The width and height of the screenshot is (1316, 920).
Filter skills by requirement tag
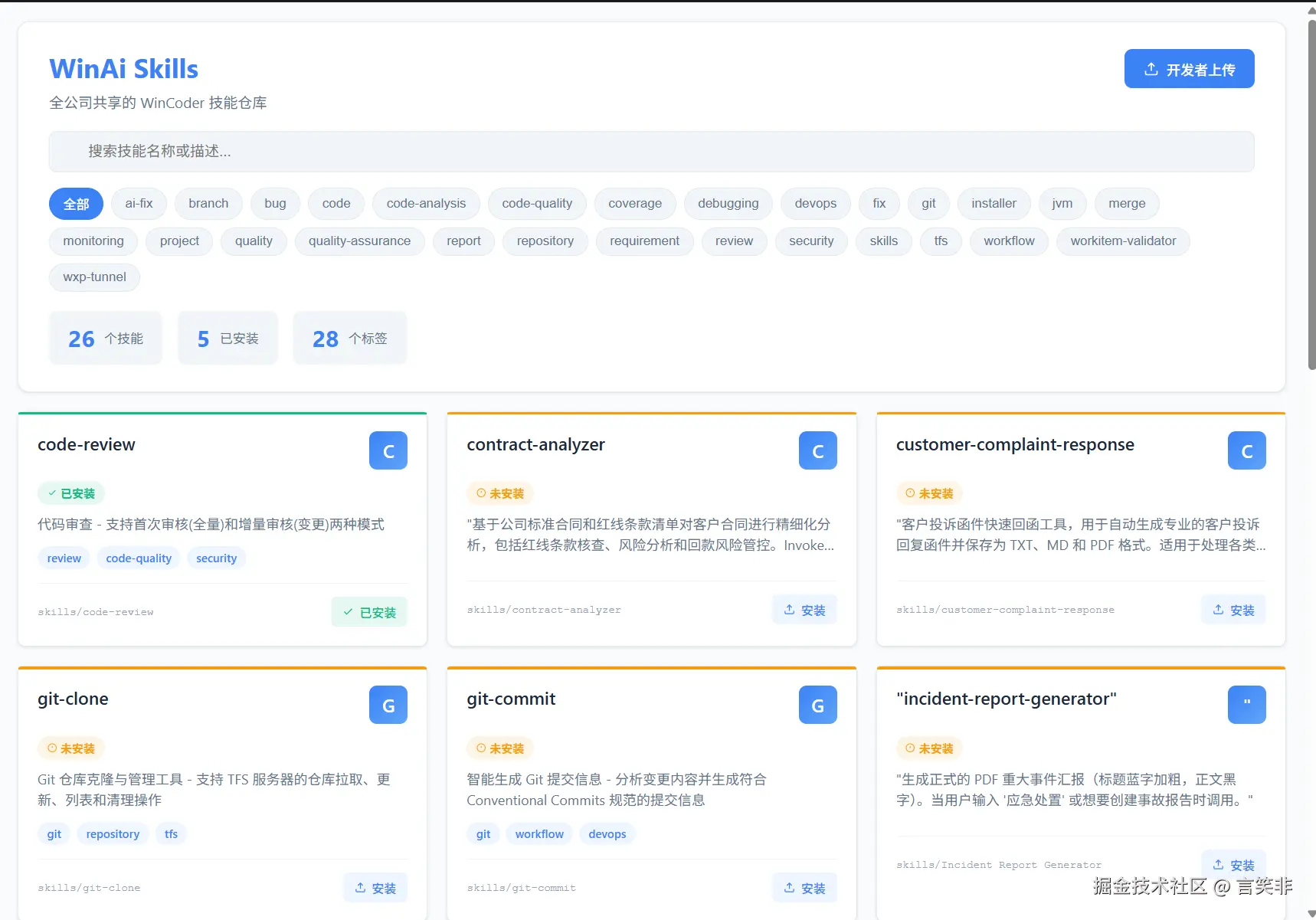(x=644, y=241)
